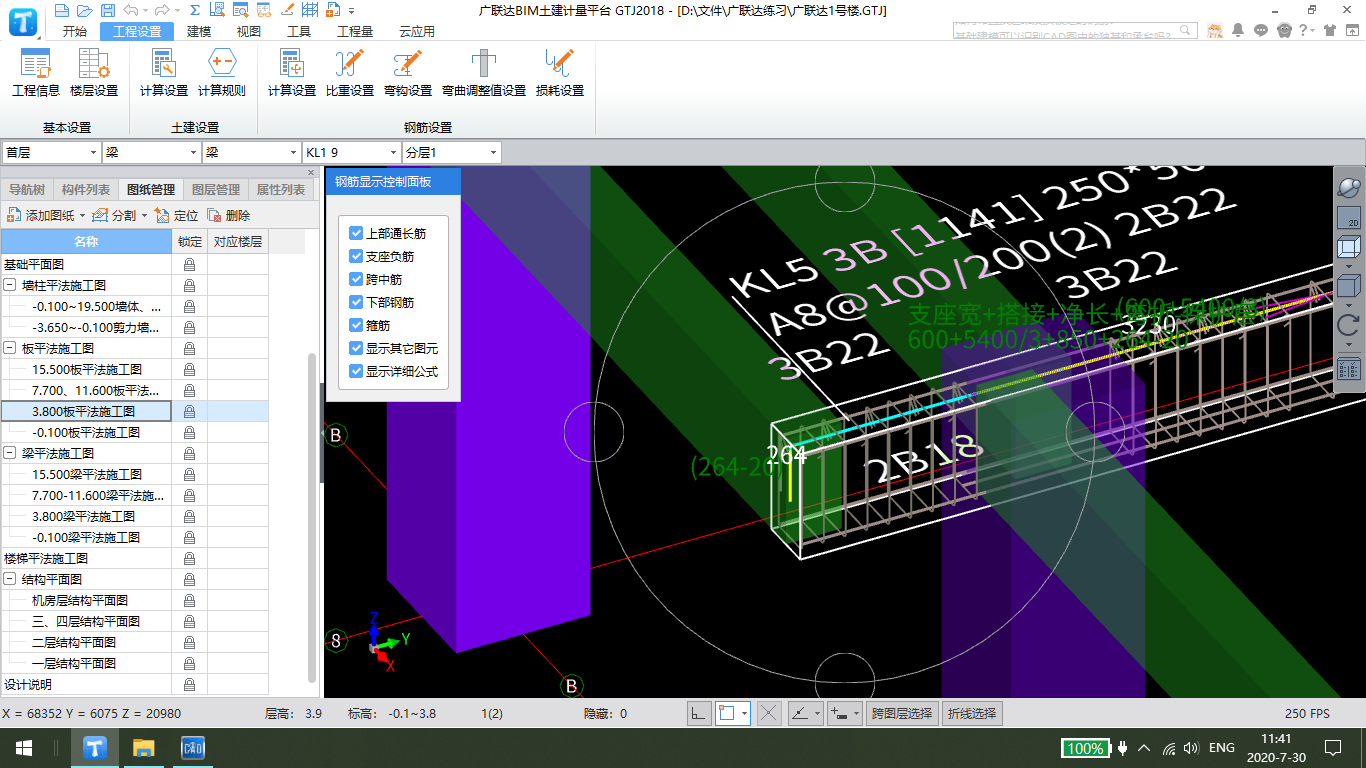Image resolution: width=1366 pixels, height=768 pixels.
Task: Uncheck 箍筋 checkbox
Action: pyautogui.click(x=356, y=325)
